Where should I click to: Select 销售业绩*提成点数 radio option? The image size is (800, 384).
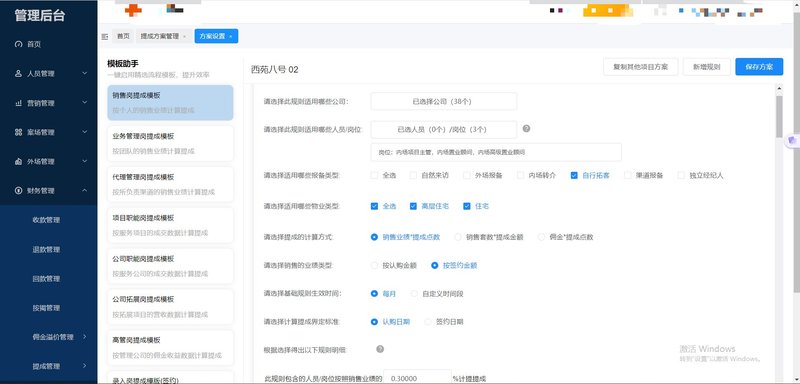point(374,237)
